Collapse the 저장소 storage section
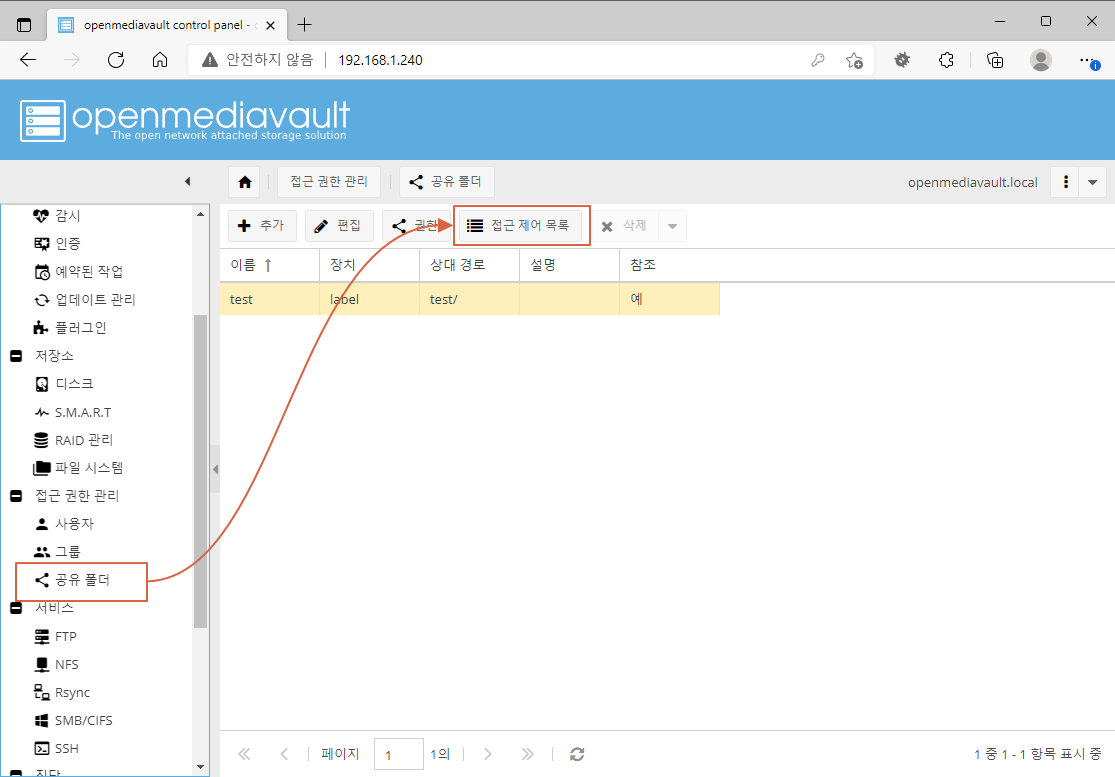Screen dimensions: 1115x777 tap(16, 355)
